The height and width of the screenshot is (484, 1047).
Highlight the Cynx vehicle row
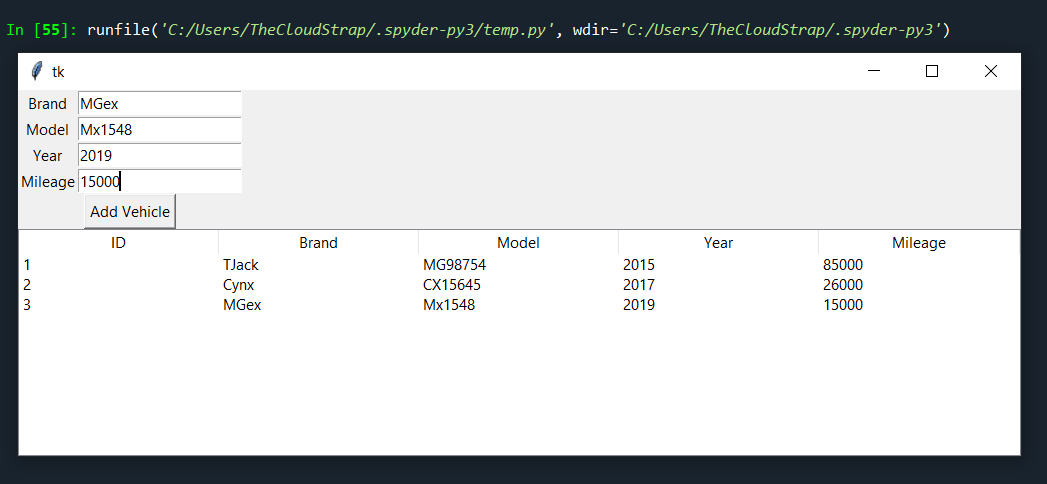tap(519, 285)
